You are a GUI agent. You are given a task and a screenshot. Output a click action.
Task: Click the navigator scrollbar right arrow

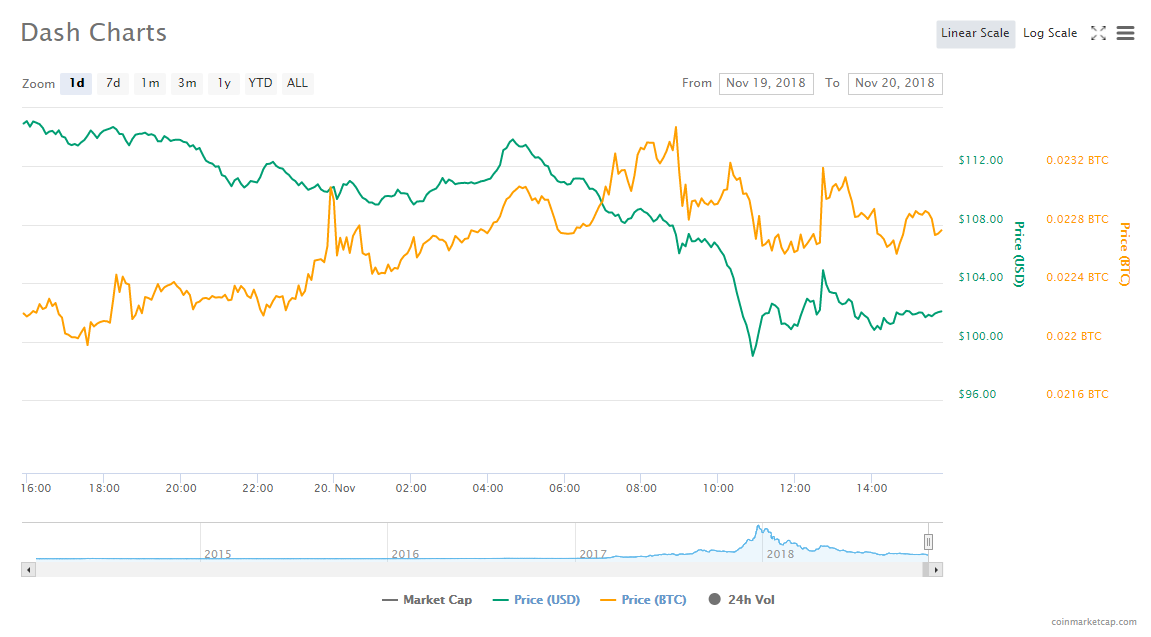tap(935, 569)
